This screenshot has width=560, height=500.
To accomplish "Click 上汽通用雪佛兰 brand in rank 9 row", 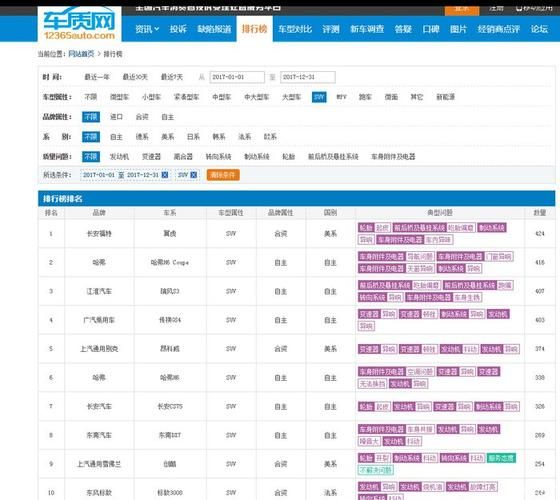I will point(99,464).
